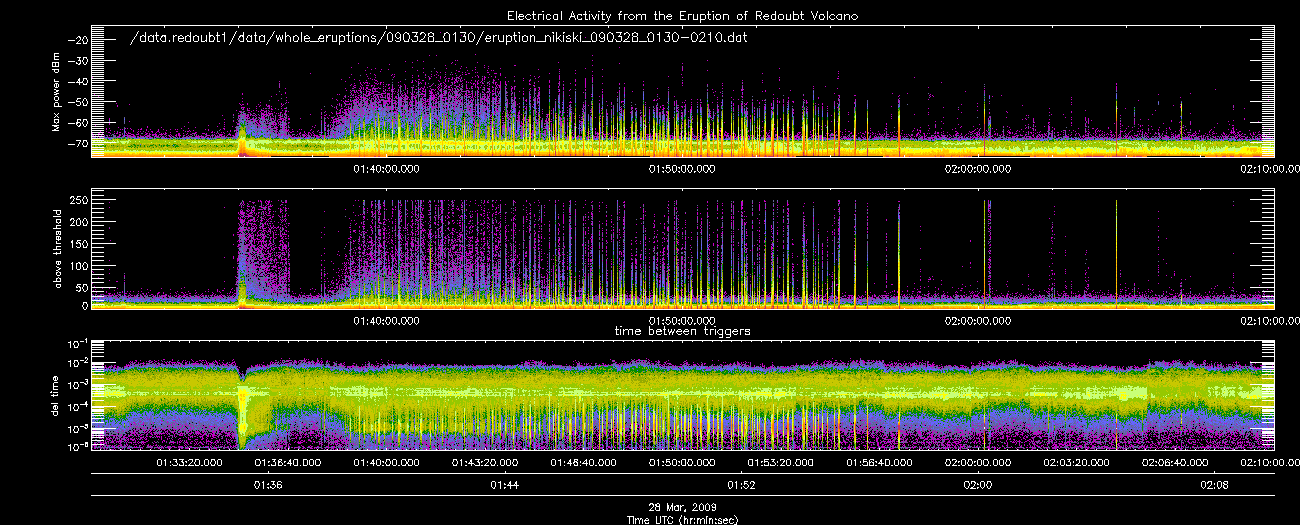Click the 01:43:20.000 time label
Viewport: 1300px width, 525px height.
tap(485, 463)
